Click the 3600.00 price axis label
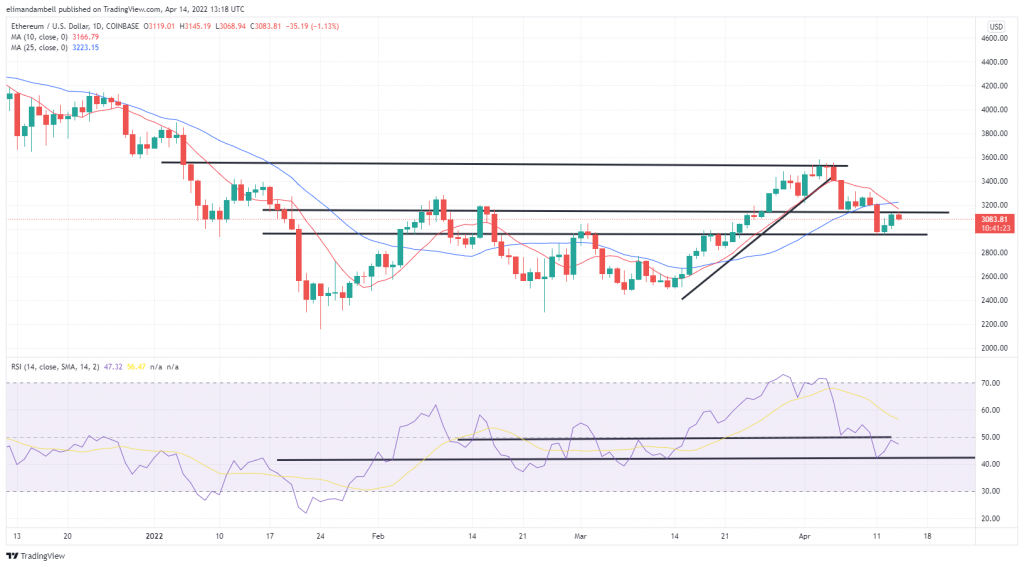 [x=994, y=157]
